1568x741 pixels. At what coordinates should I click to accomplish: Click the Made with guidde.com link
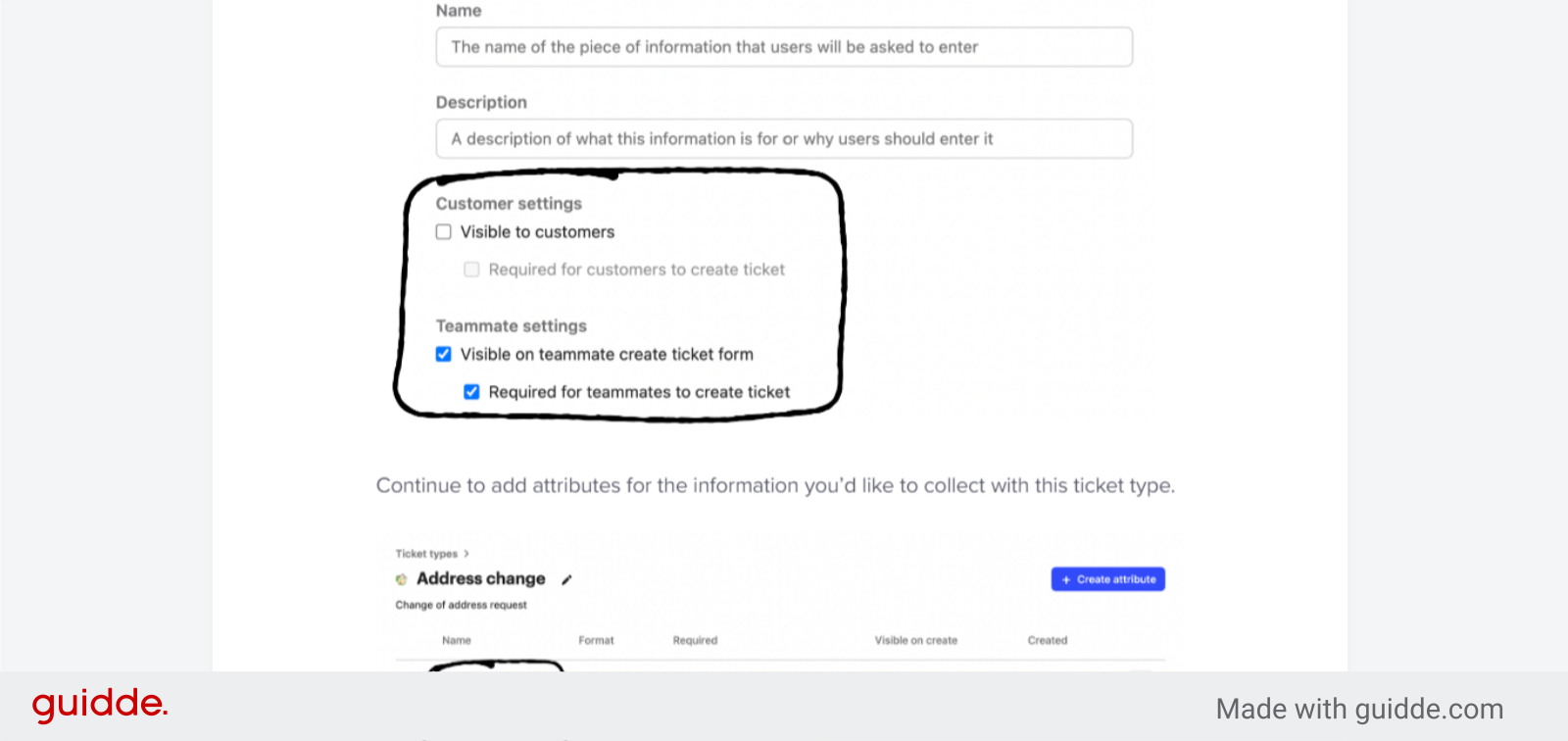1359,708
